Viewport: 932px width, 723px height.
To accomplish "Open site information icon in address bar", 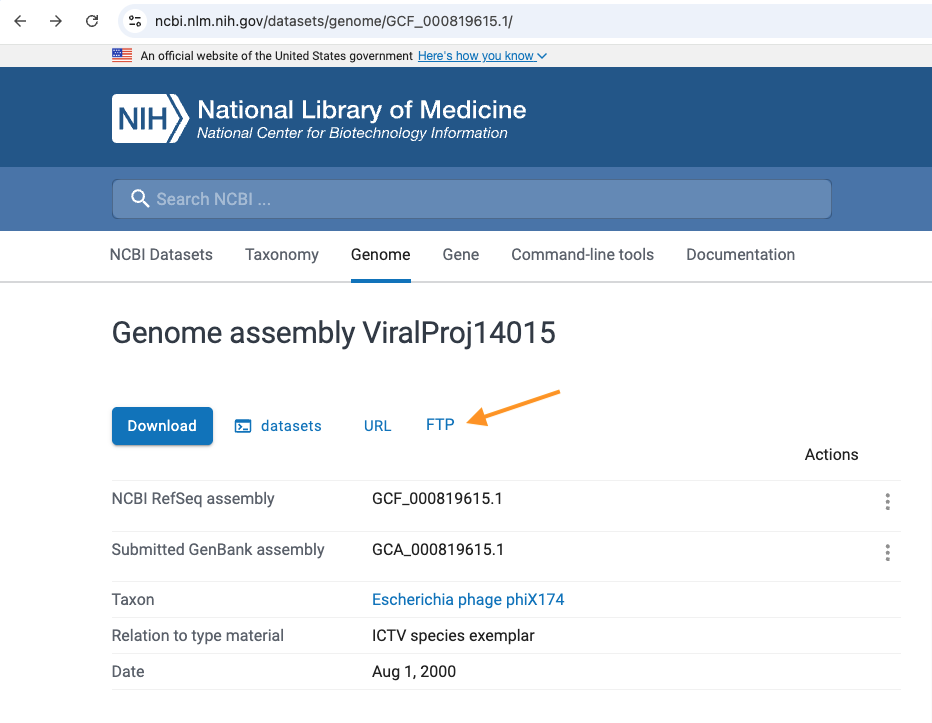I will [135, 21].
